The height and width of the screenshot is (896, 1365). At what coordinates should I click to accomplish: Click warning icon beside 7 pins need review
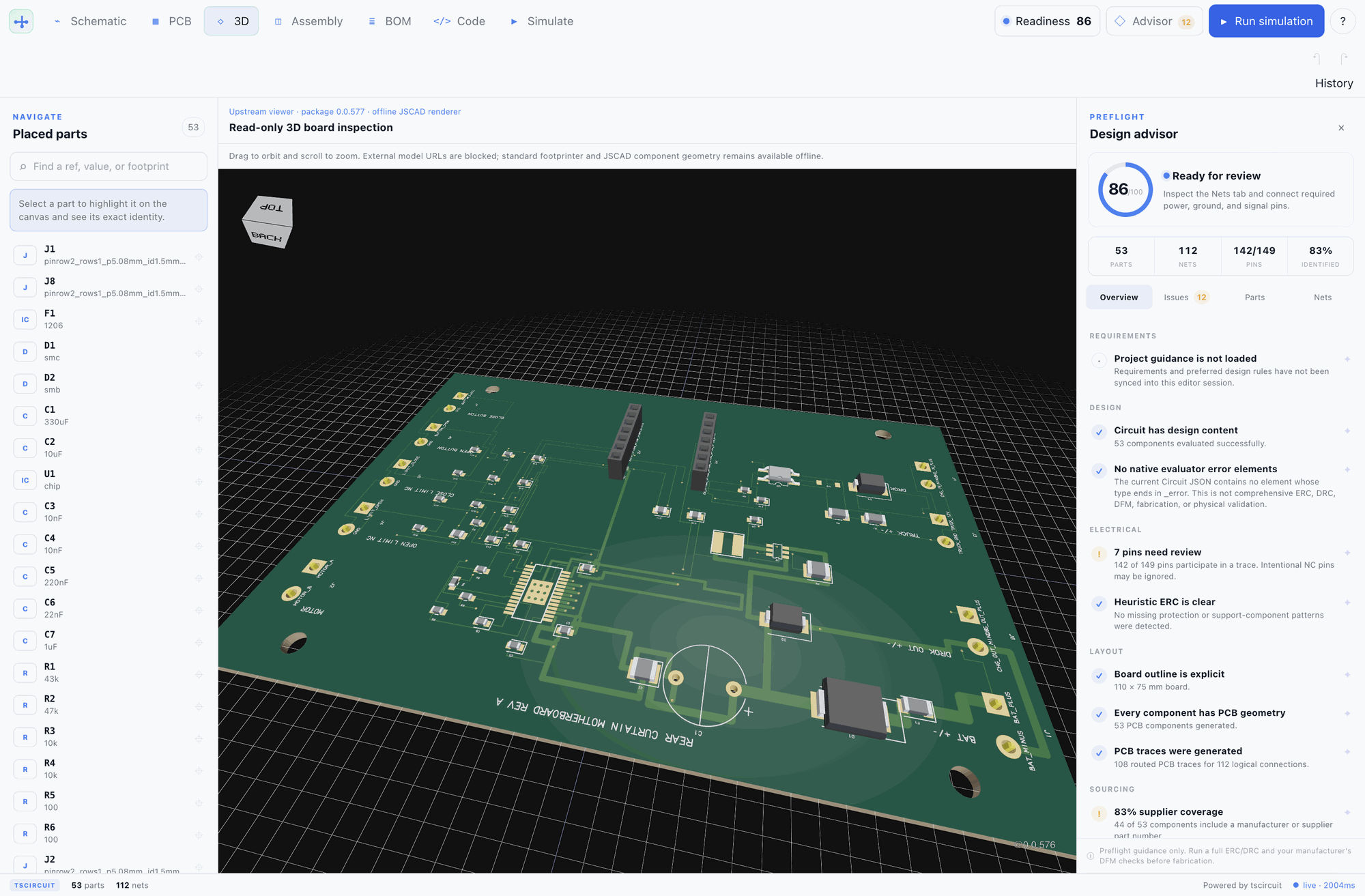(x=1099, y=554)
